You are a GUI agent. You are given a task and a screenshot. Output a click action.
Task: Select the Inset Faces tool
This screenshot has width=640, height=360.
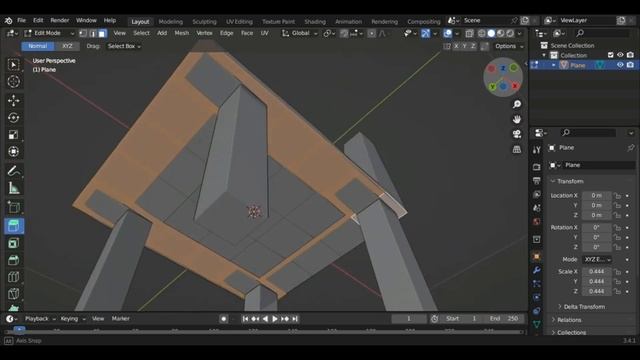[13, 243]
